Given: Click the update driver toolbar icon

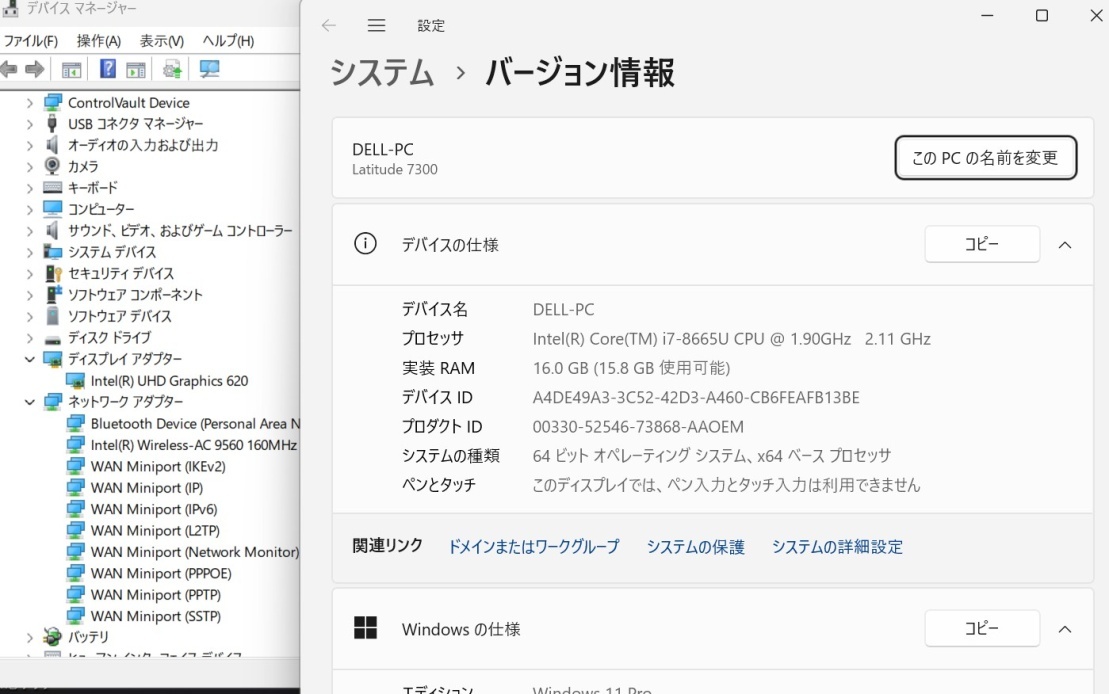Looking at the screenshot, I should pyautogui.click(x=172, y=69).
